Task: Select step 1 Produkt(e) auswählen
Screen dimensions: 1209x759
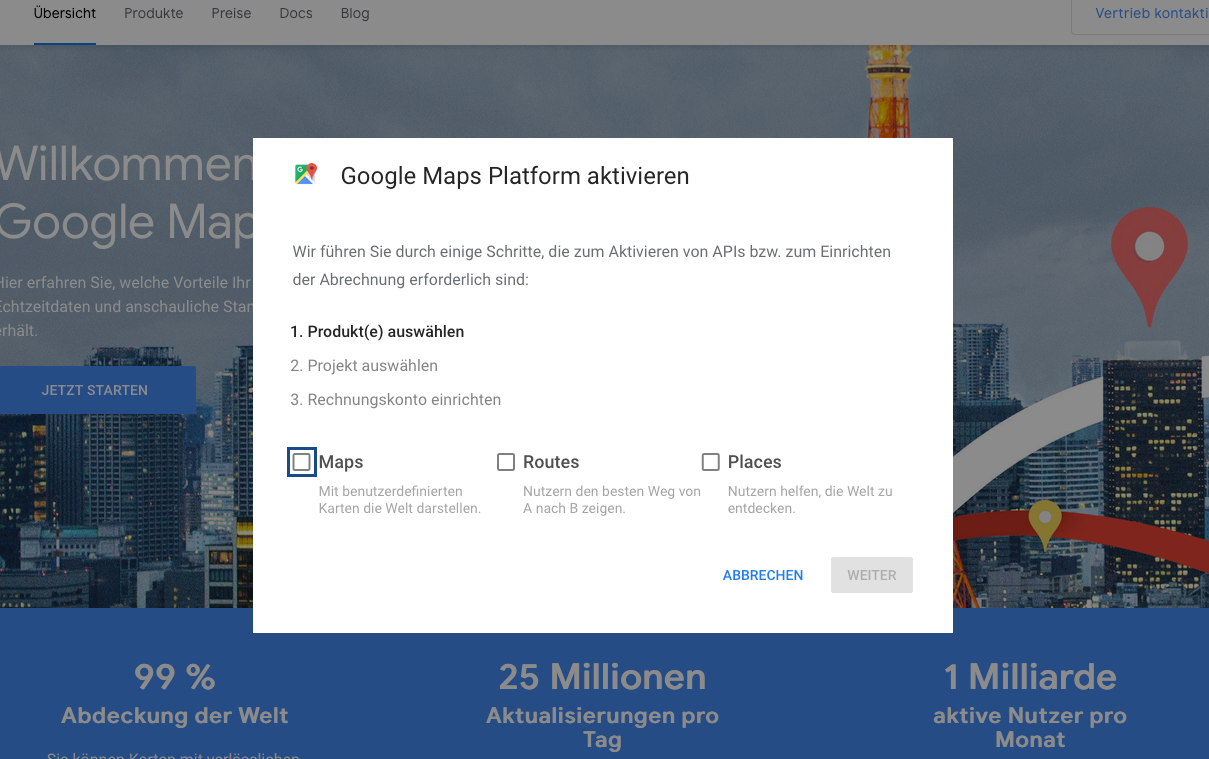Action: pos(377,331)
